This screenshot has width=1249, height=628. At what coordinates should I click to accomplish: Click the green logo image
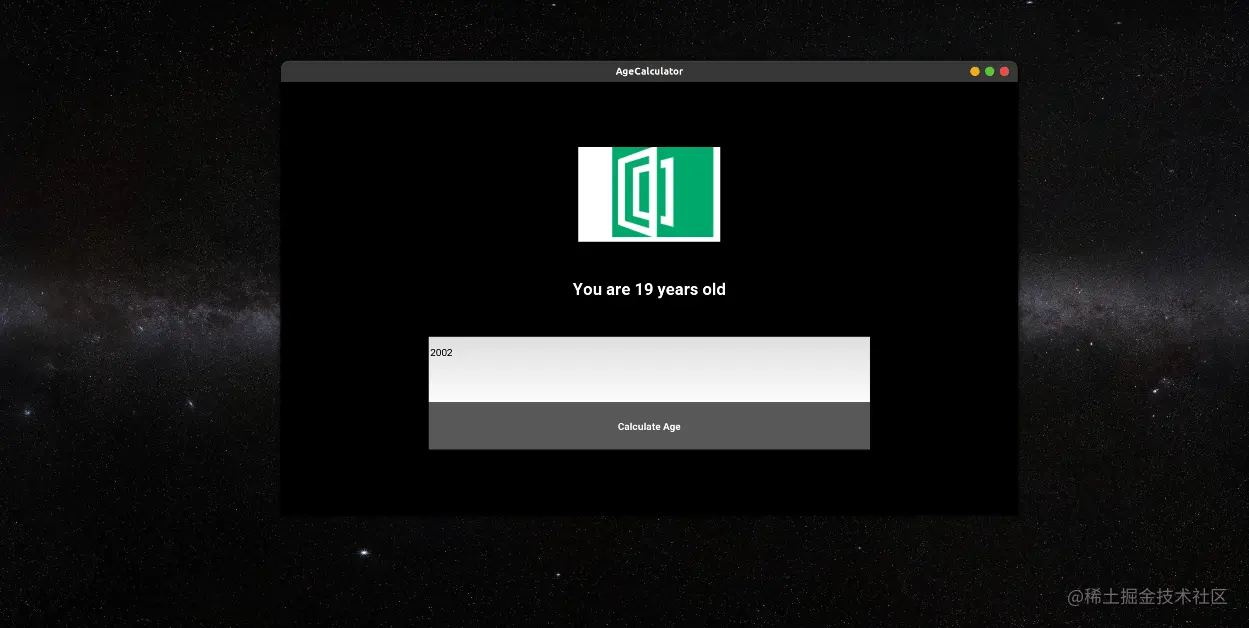649,194
